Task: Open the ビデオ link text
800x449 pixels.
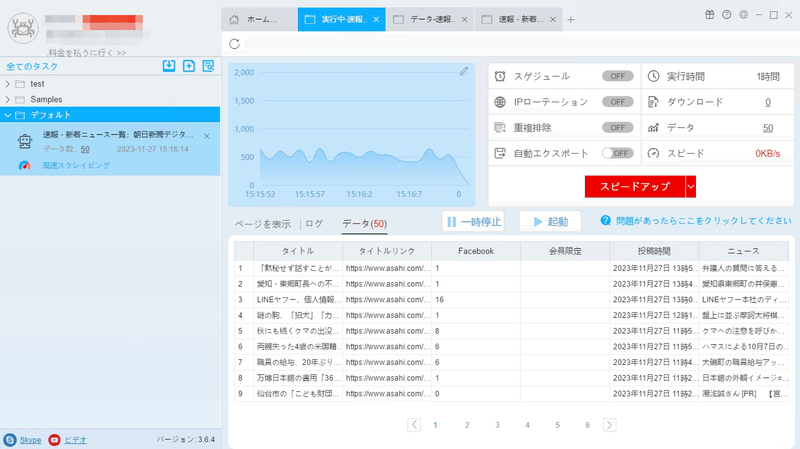Action: pyautogui.click(x=76, y=440)
